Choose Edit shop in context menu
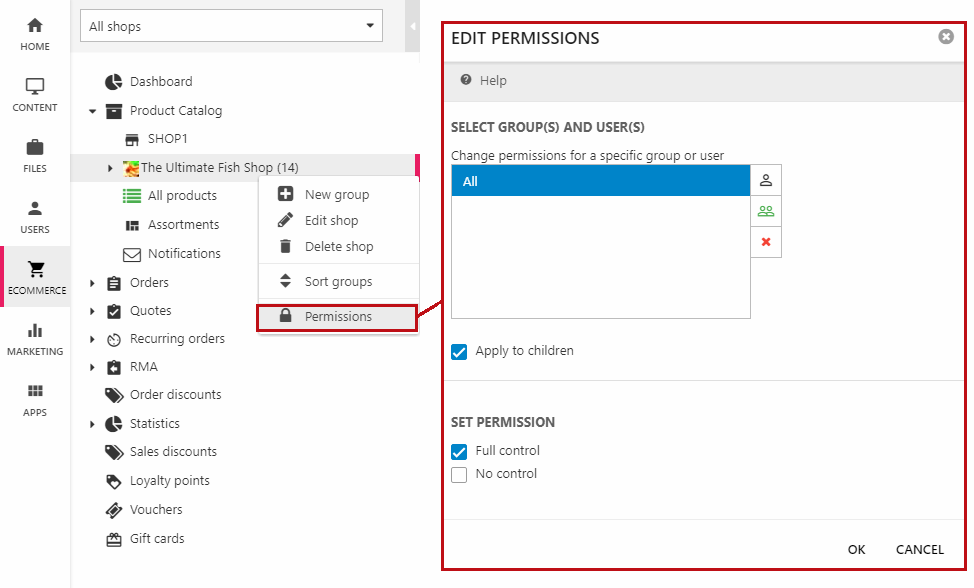 [331, 221]
